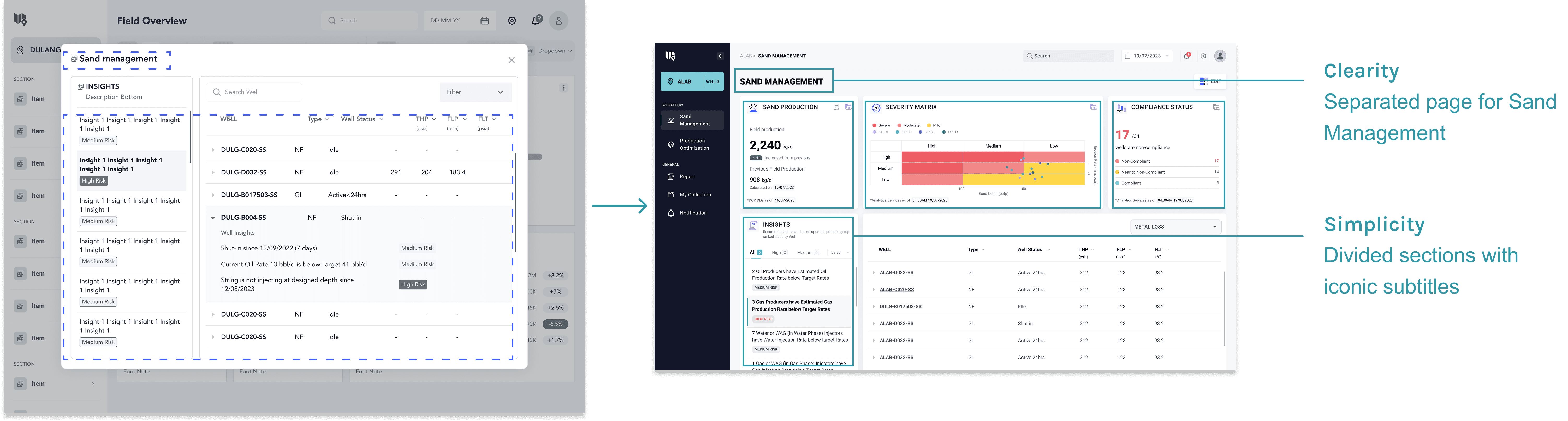Open the ALAB-C020-SS well link

click(896, 290)
